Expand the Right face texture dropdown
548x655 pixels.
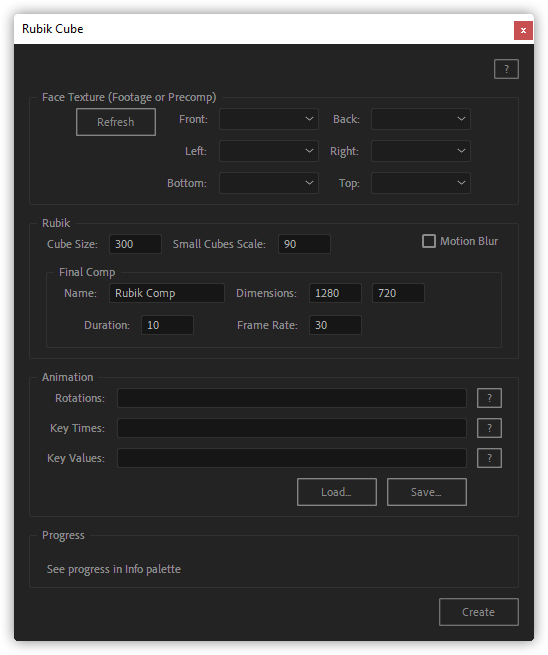[421, 151]
